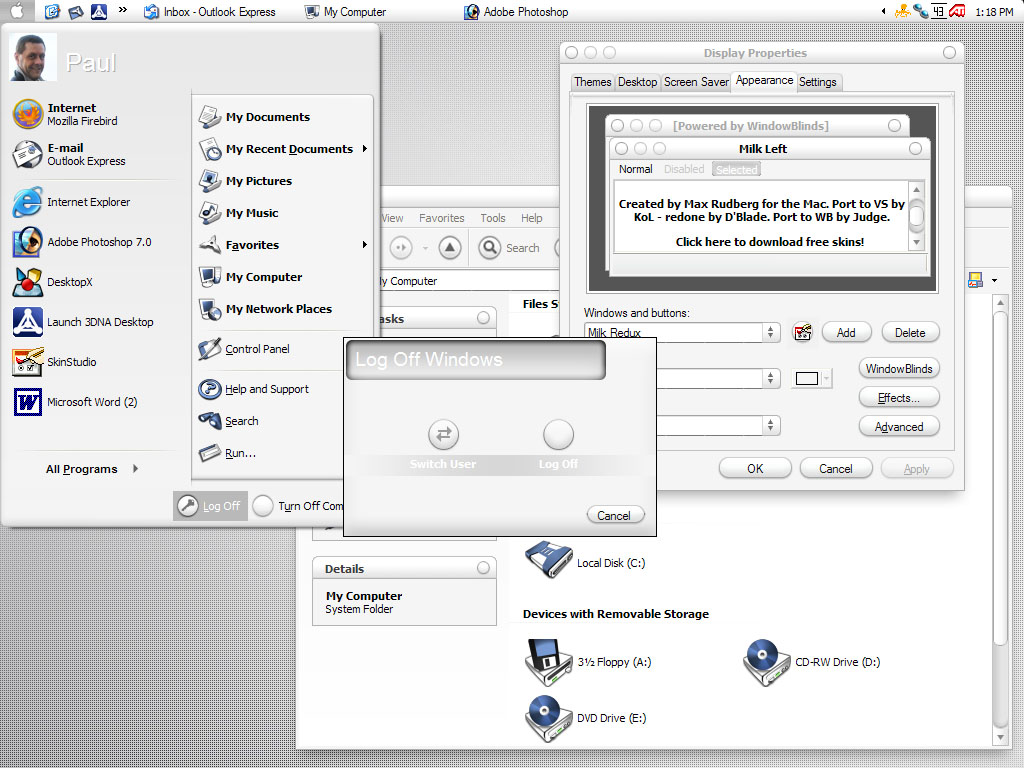Click Add skin button

coord(846,332)
